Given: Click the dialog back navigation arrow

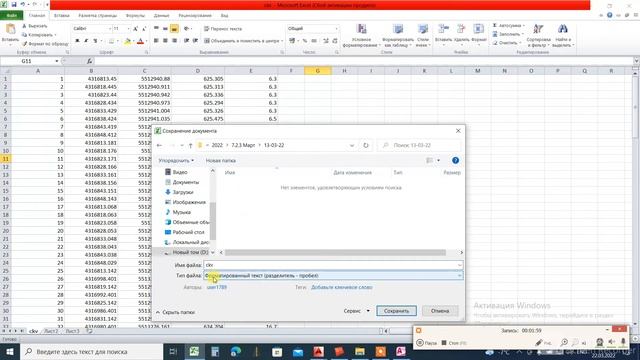Looking at the screenshot, I should 159,145.
